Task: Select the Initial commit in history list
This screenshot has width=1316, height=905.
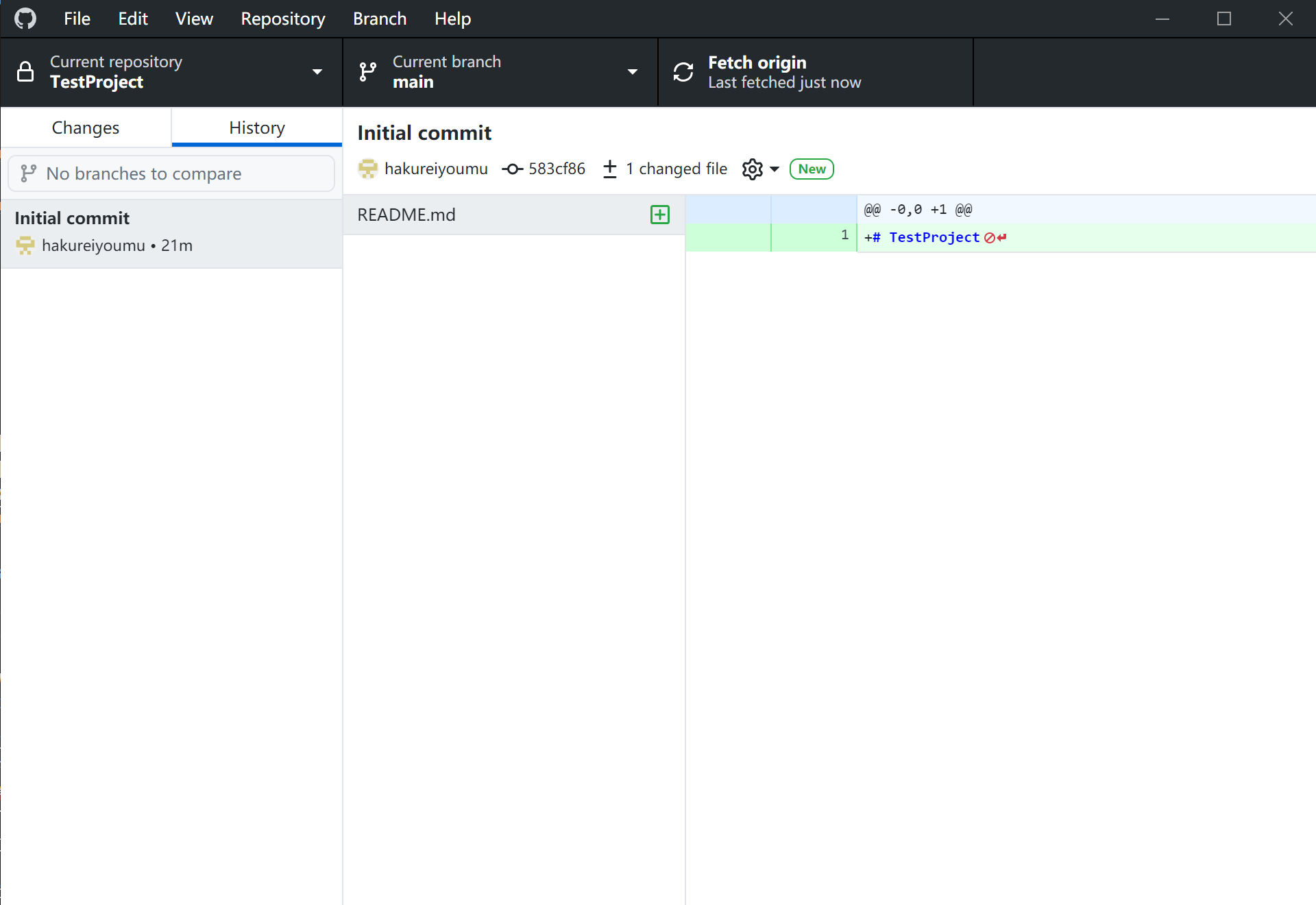Action: 171,233
